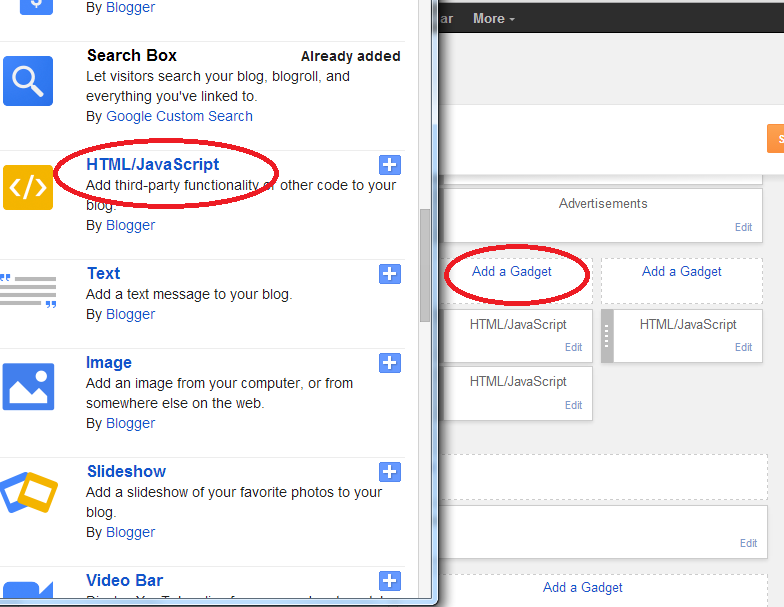Click the Blogger link at the list top
Viewport: 784px width, 607px height.
click(x=130, y=8)
